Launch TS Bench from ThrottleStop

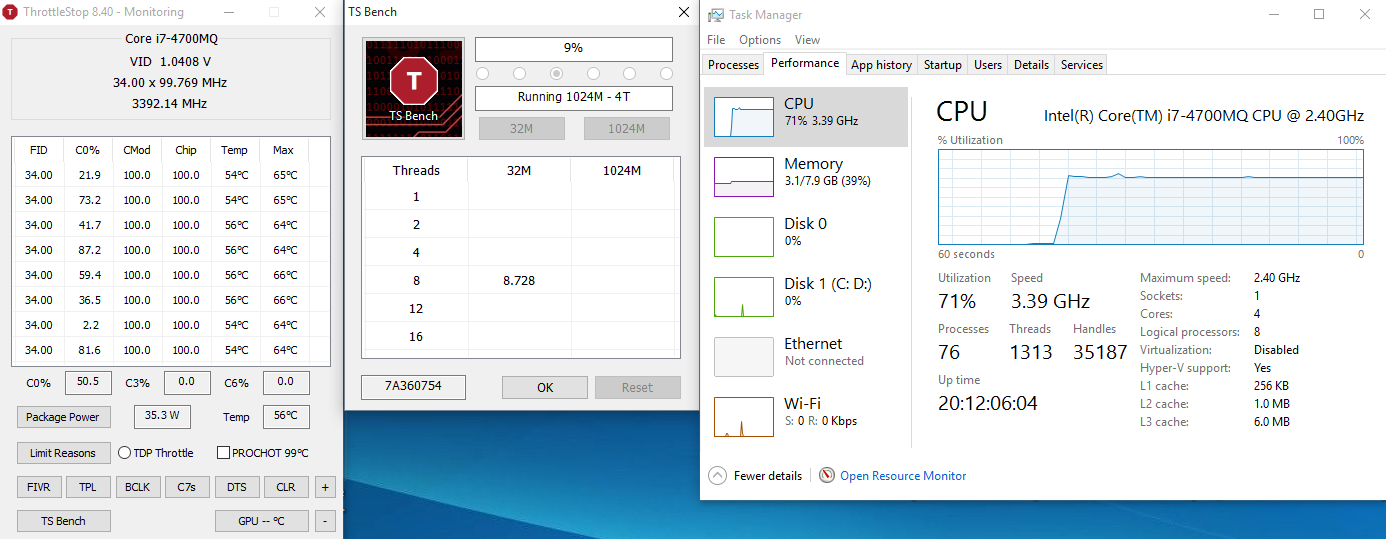pyautogui.click(x=64, y=521)
